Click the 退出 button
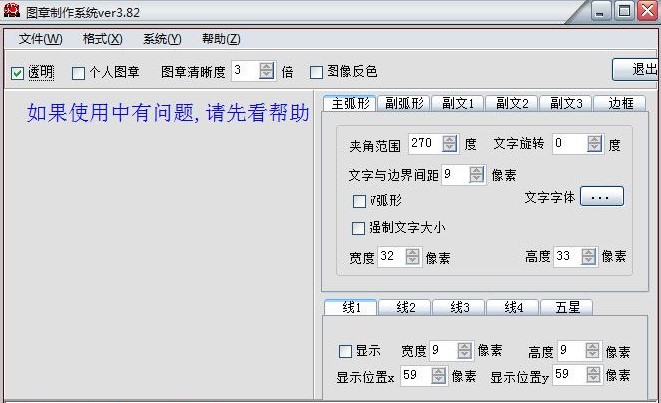This screenshot has height=403, width=661. coord(636,69)
